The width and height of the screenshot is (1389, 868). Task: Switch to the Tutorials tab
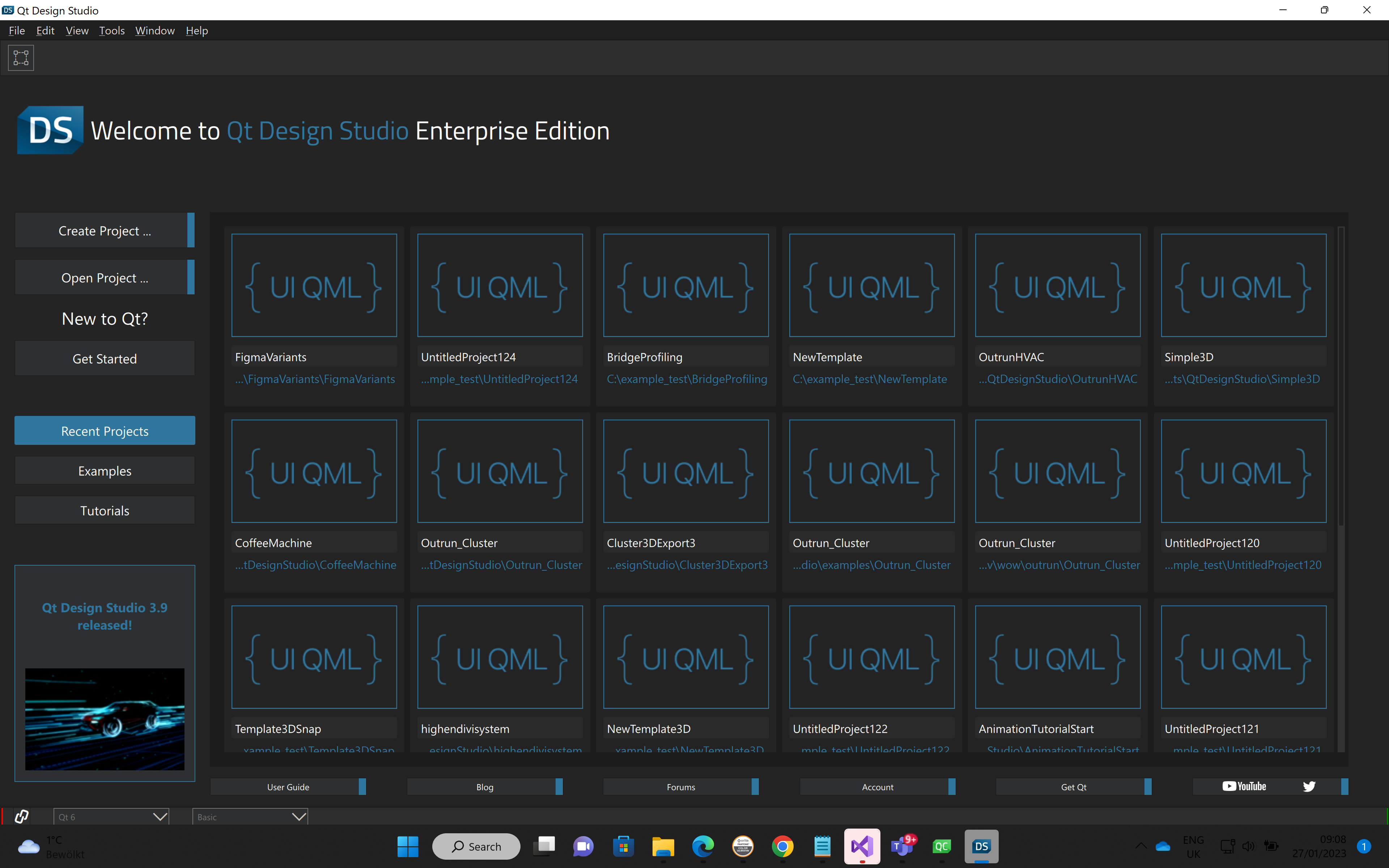(x=105, y=510)
